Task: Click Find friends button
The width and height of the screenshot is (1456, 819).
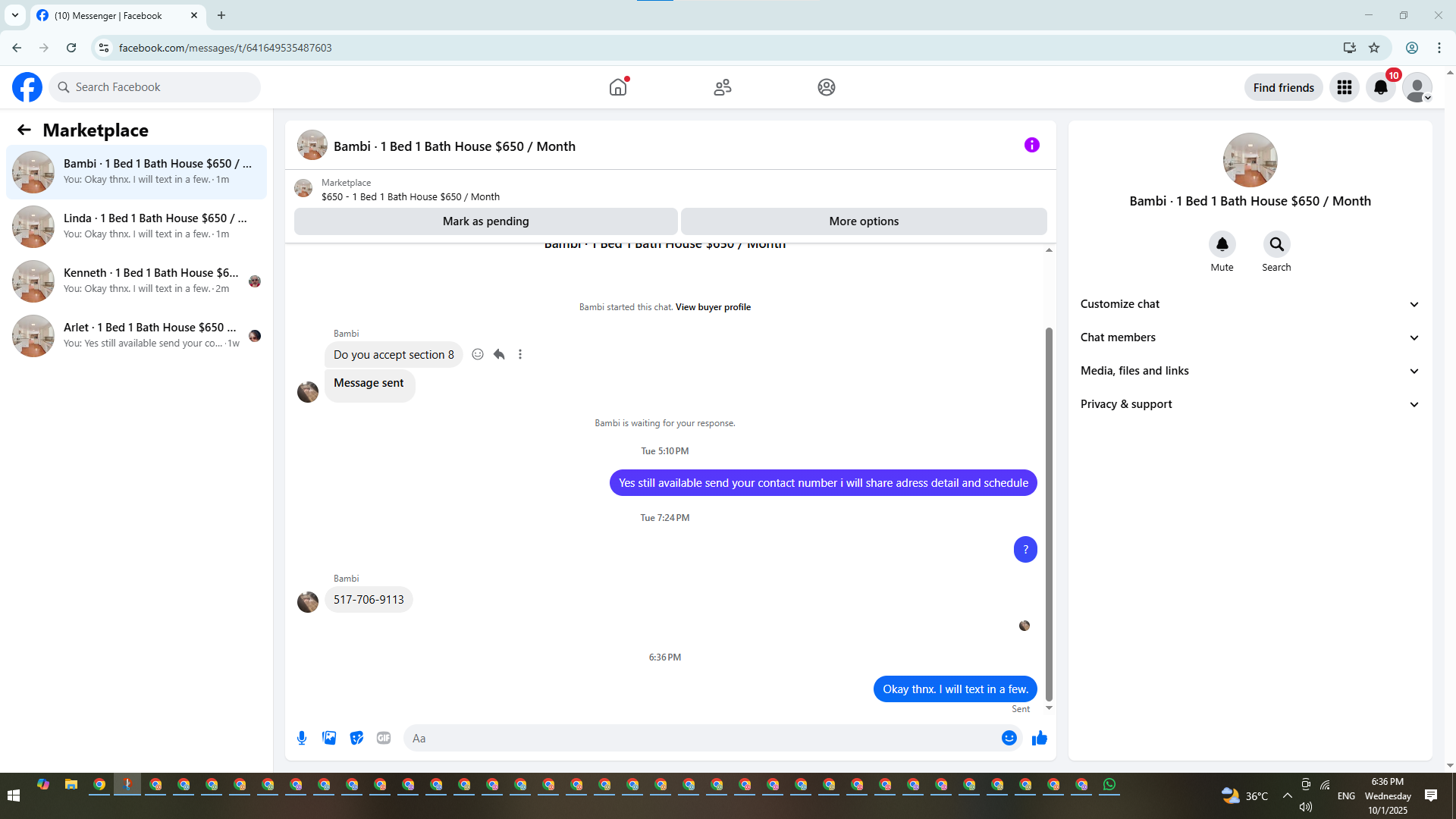Action: click(1284, 88)
